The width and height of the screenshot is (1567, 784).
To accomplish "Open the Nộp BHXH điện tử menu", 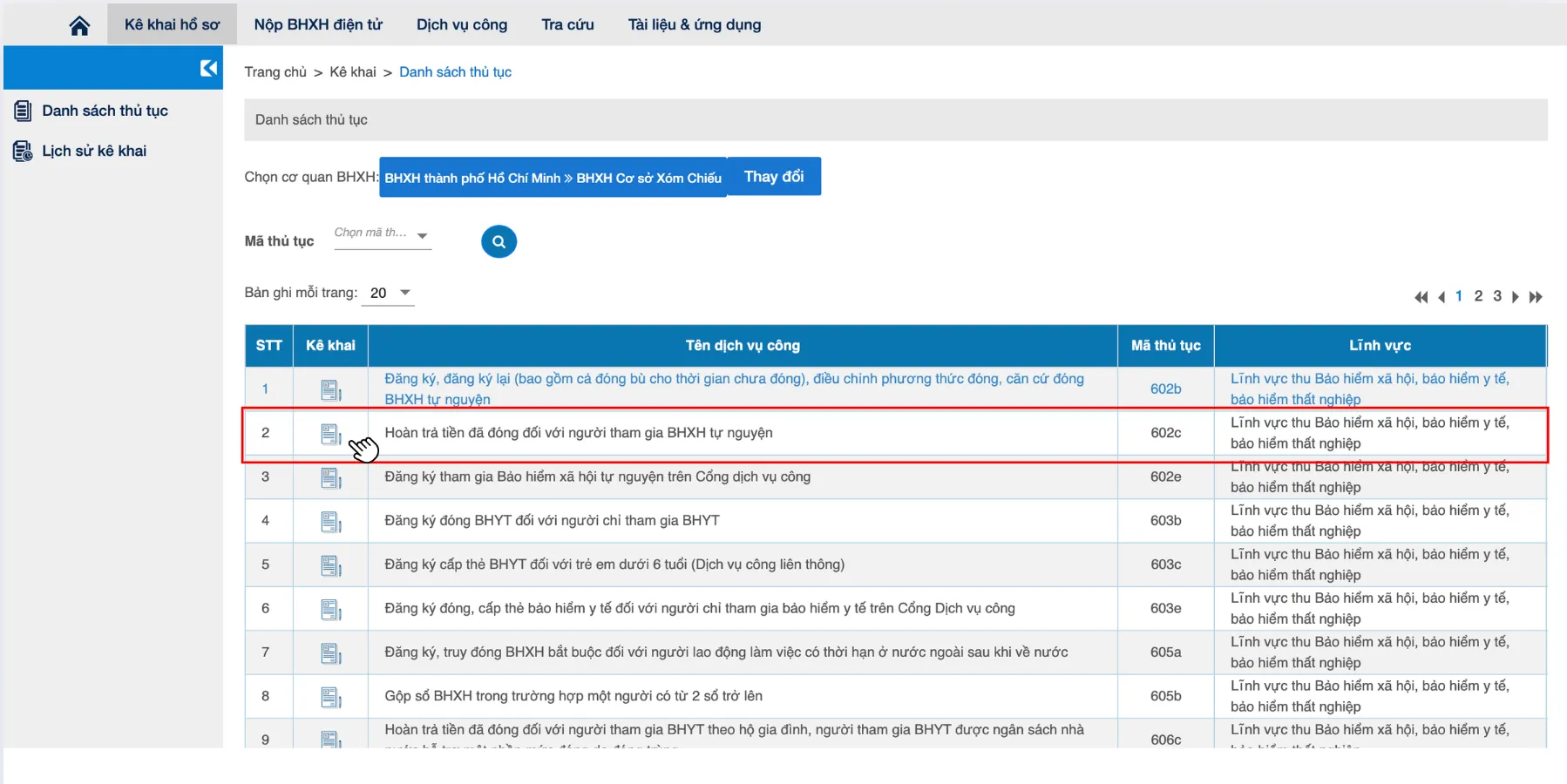I will coord(318,24).
